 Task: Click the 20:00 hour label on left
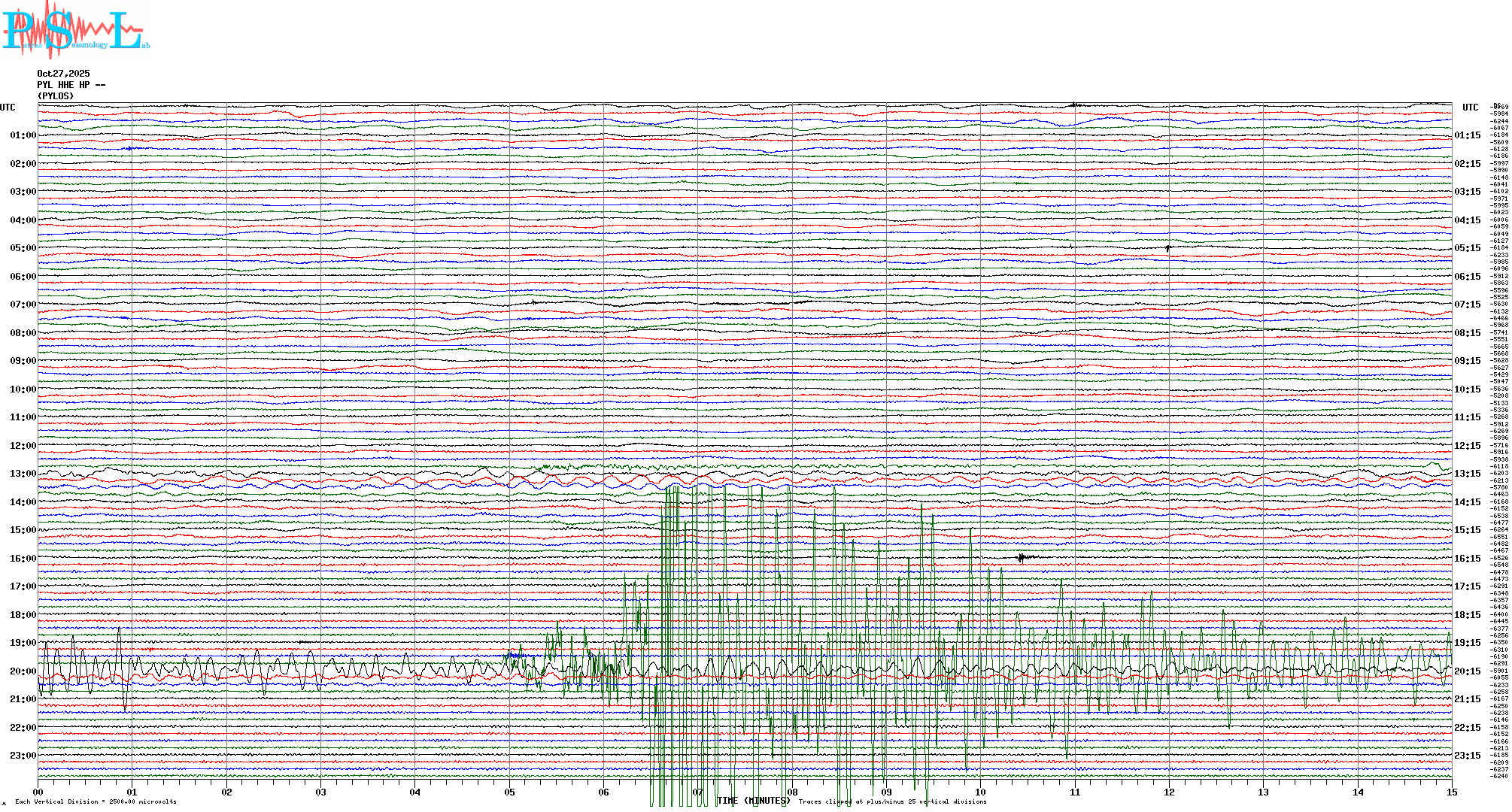(23, 671)
